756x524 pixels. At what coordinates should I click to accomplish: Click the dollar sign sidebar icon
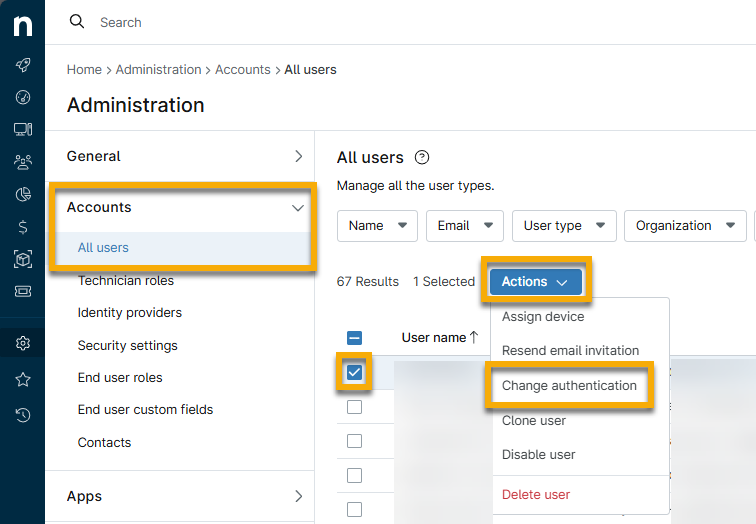point(22,227)
